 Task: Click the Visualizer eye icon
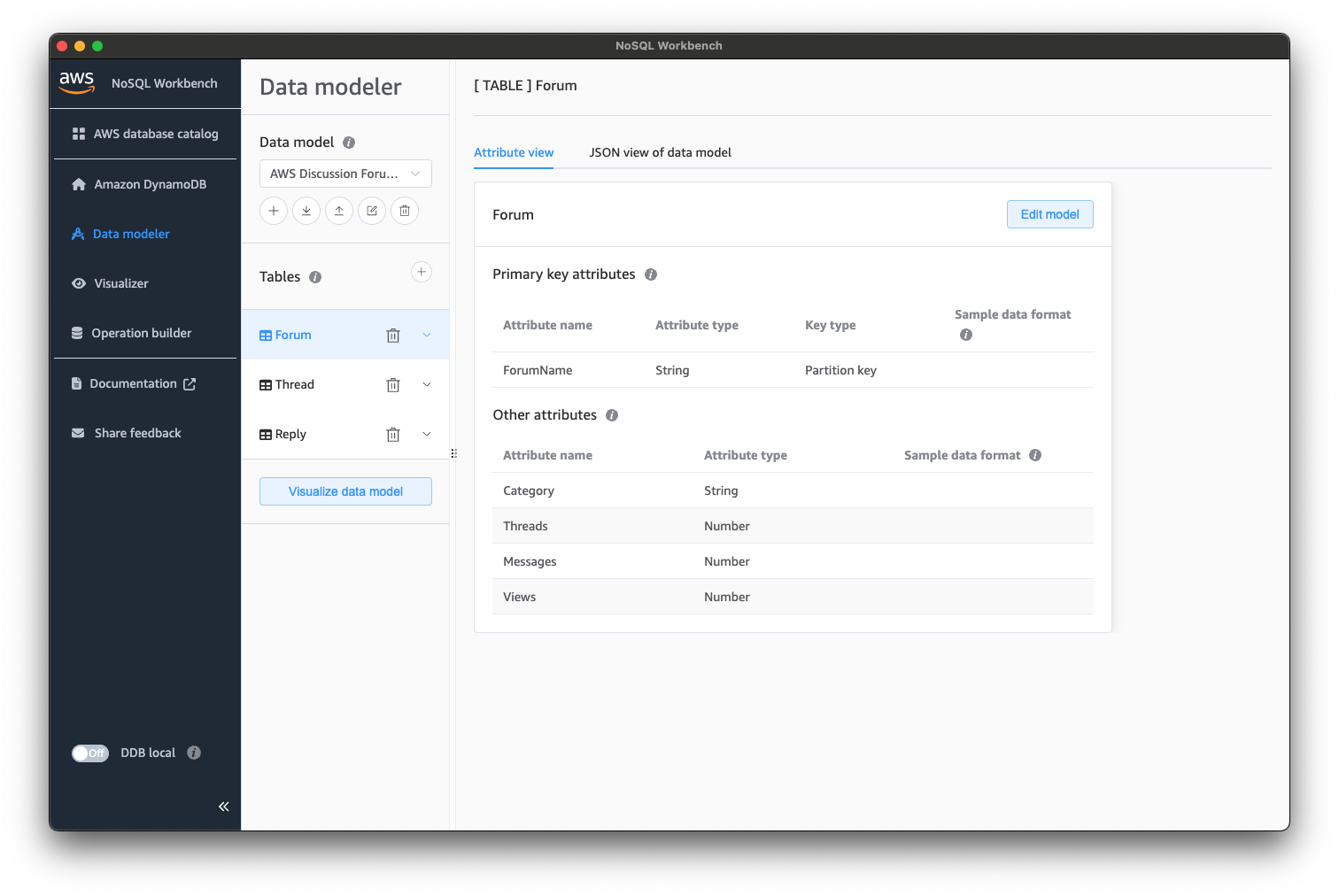tap(79, 283)
